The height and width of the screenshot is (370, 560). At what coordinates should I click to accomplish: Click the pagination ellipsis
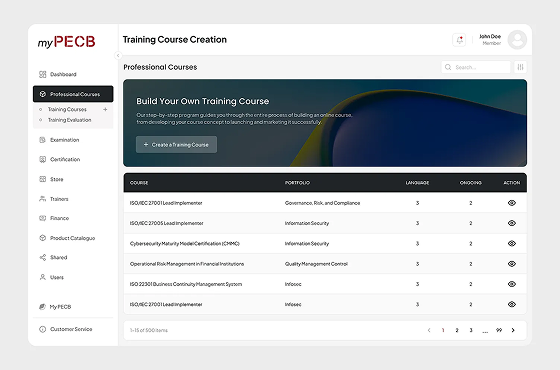point(485,331)
